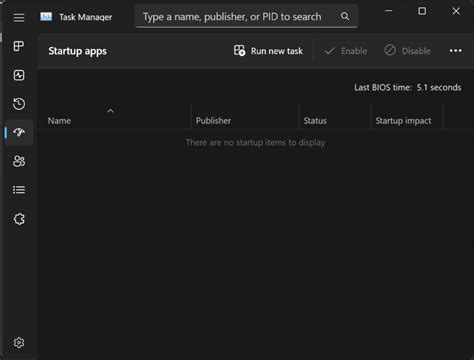Open Task Manager settings gear
The width and height of the screenshot is (474, 360).
(19, 342)
